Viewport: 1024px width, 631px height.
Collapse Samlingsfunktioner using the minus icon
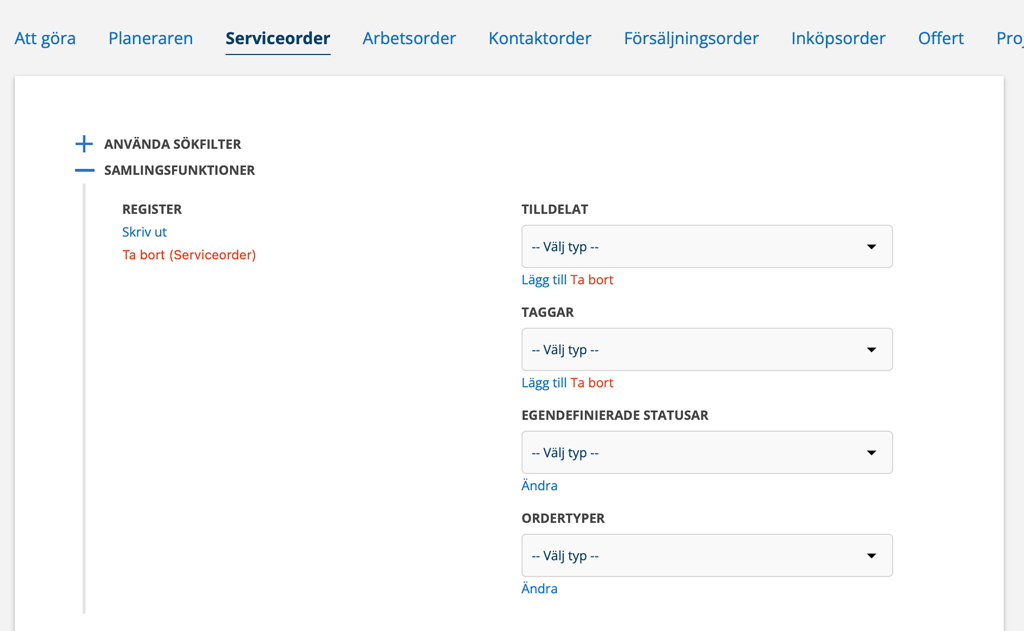[84, 170]
